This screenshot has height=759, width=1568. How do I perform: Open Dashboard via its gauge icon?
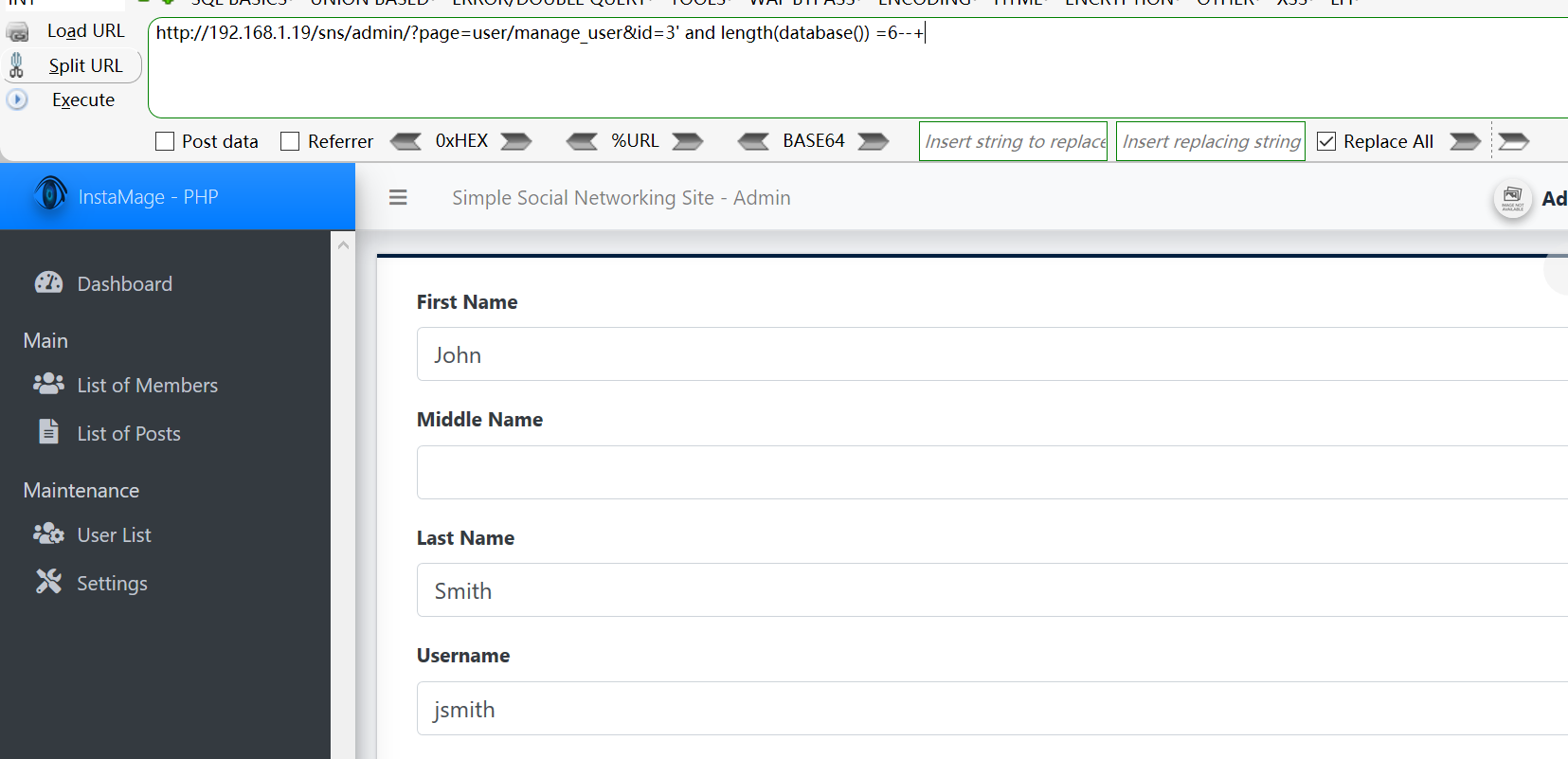[x=48, y=282]
